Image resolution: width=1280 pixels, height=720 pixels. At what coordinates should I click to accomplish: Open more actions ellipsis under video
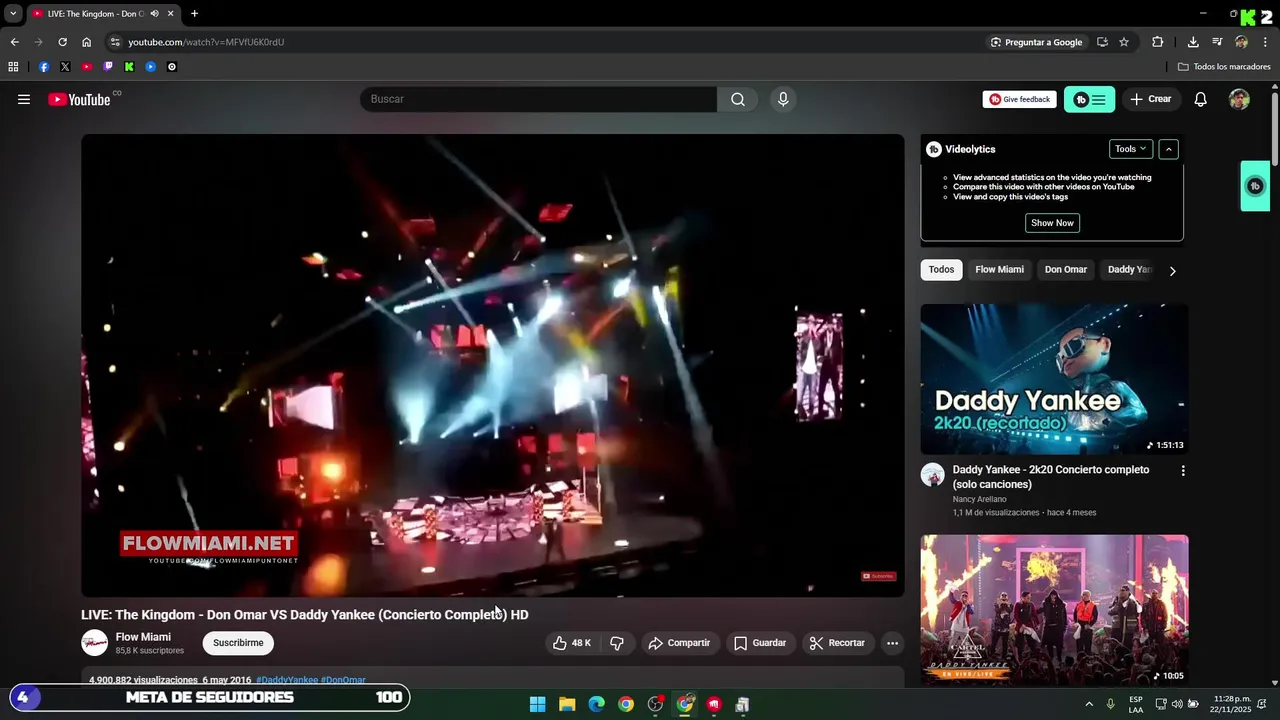coord(892,643)
